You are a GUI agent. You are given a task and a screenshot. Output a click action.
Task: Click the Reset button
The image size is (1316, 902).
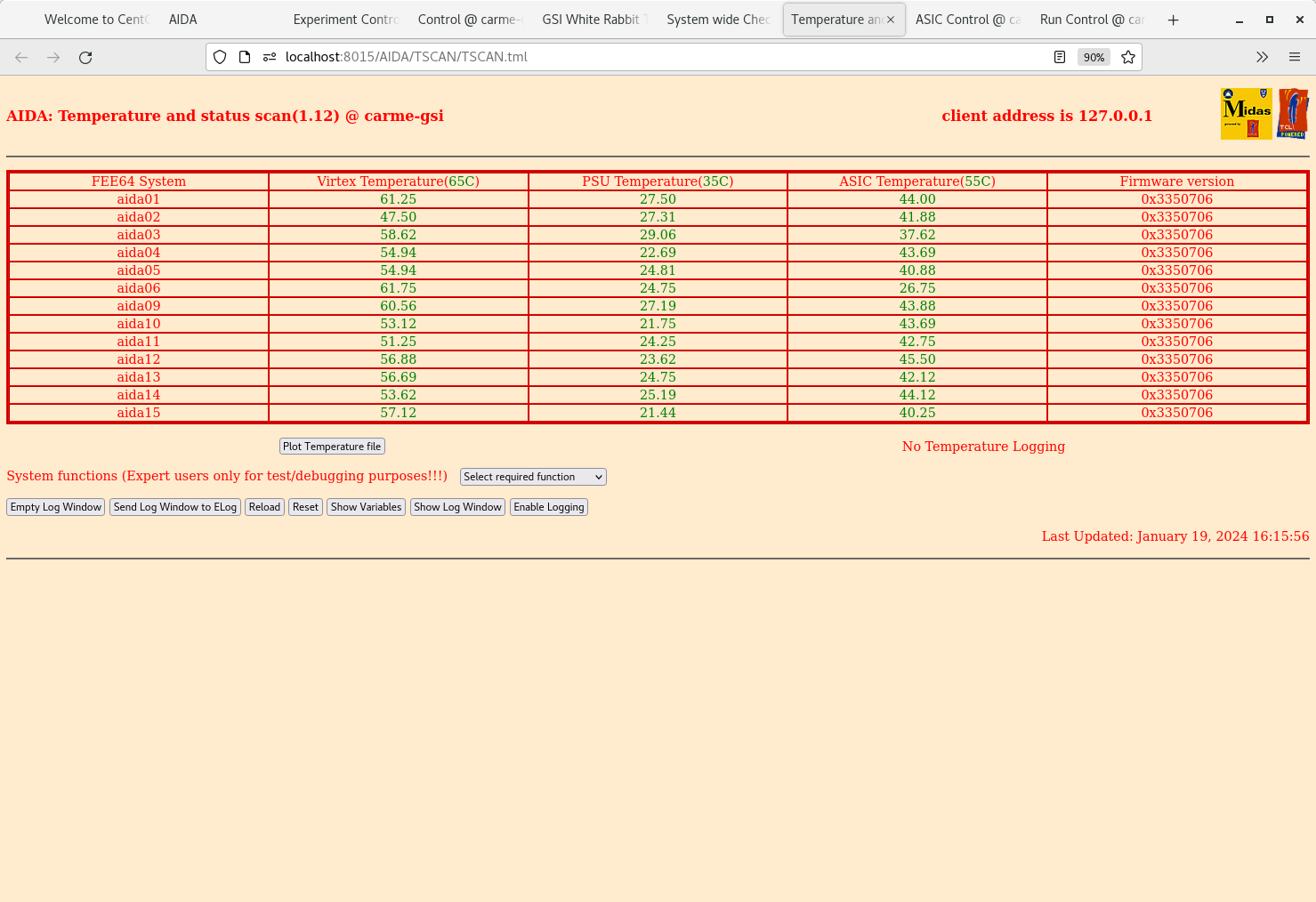tap(305, 507)
